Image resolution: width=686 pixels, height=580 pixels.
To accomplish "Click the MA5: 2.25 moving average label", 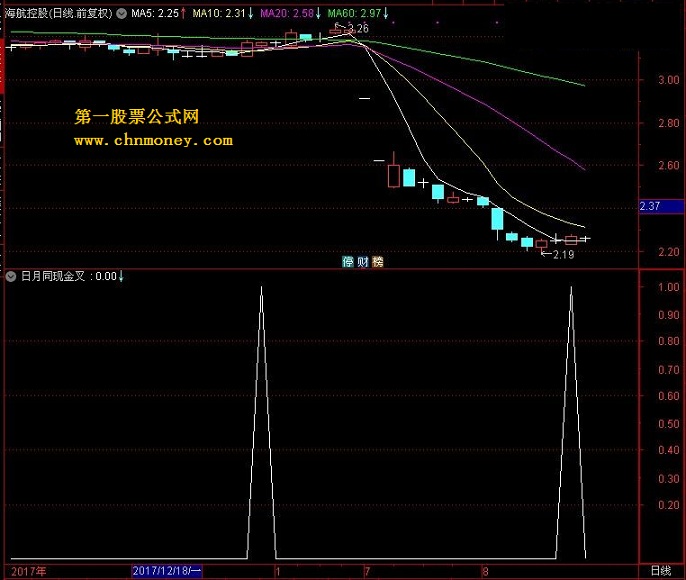I will click(x=155, y=14).
